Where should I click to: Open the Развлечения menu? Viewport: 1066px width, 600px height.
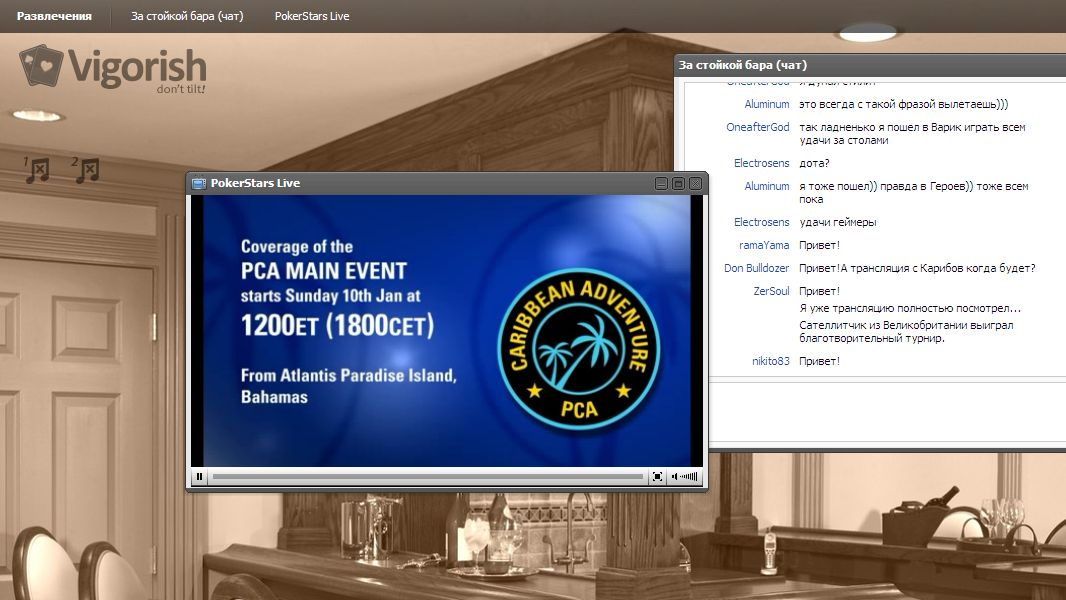point(54,16)
